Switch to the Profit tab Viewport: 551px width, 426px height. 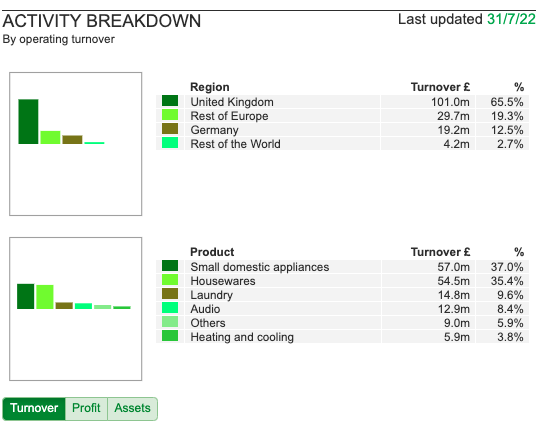pos(86,408)
